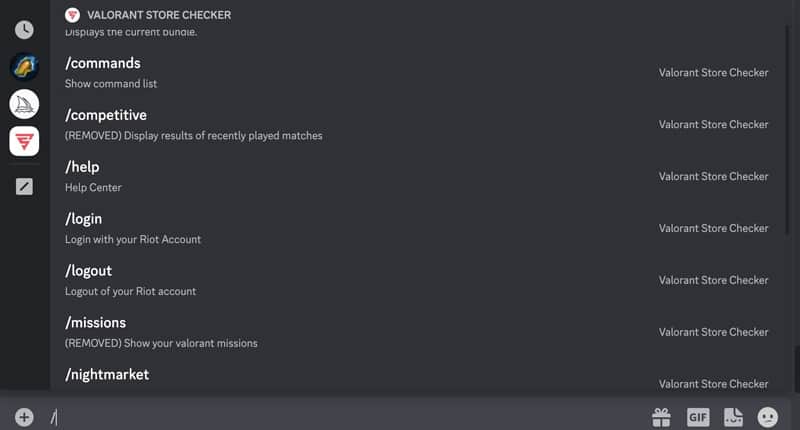Open the GIF picker

[697, 417]
